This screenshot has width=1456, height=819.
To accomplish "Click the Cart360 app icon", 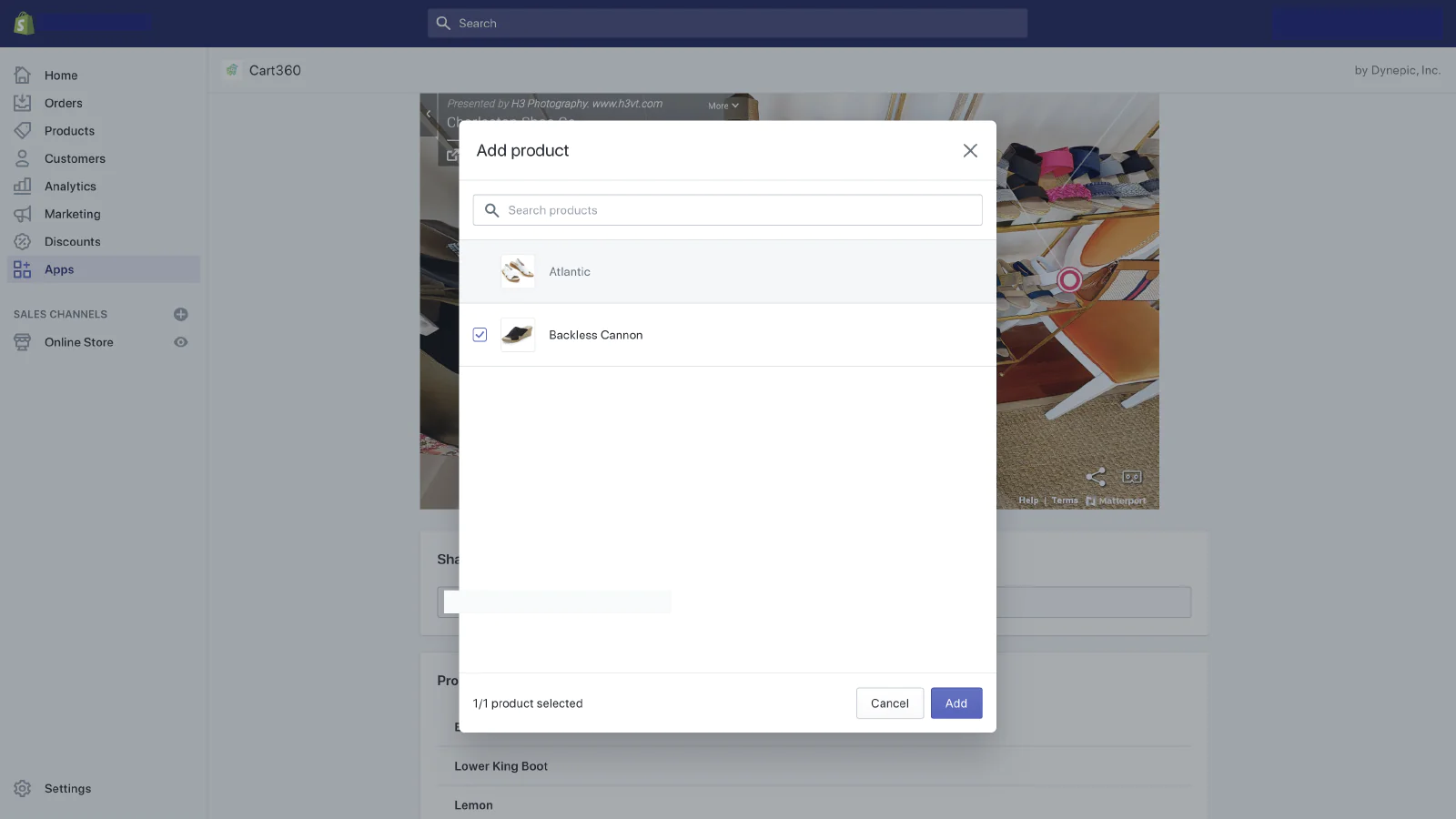I will (x=232, y=70).
